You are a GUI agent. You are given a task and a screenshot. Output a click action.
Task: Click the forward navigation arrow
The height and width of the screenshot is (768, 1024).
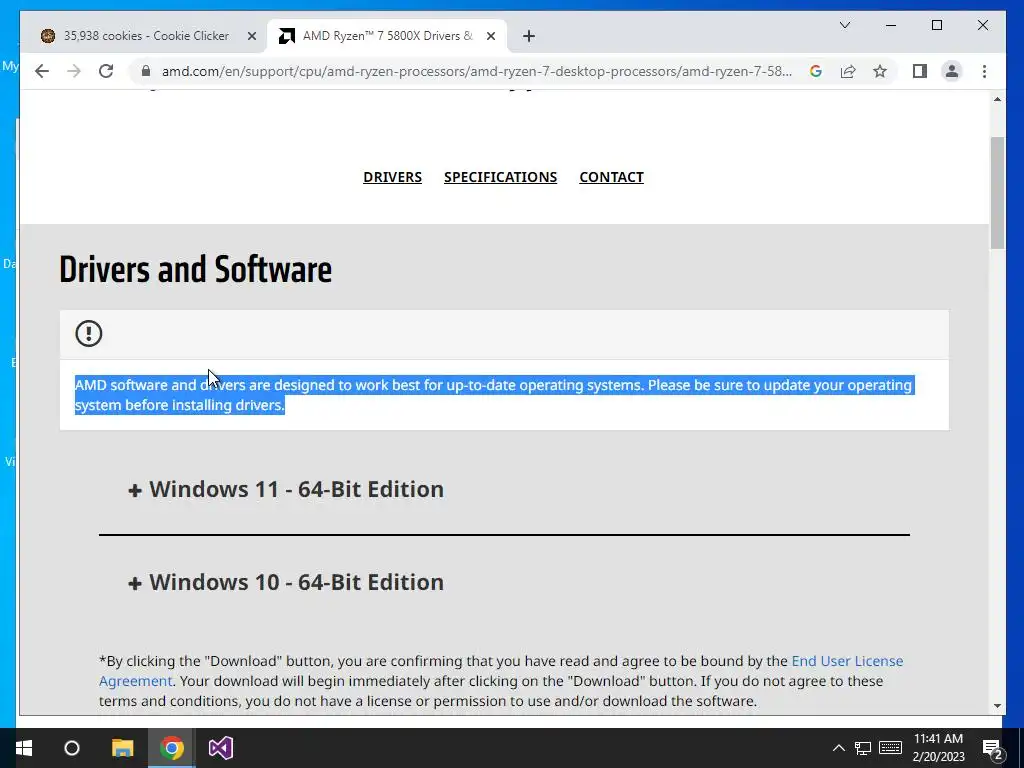pyautogui.click(x=74, y=71)
